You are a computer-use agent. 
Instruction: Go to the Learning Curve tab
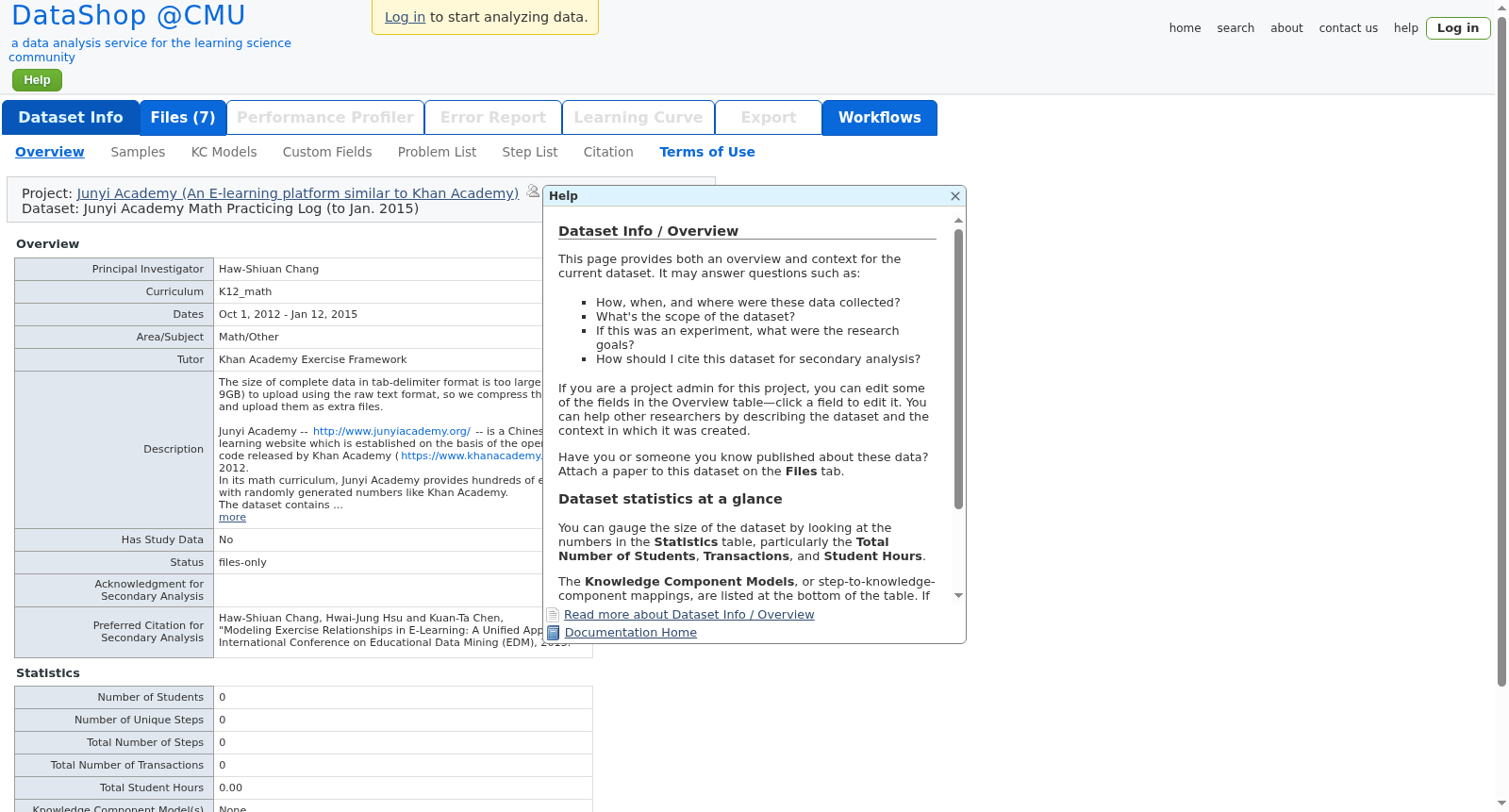tap(638, 118)
